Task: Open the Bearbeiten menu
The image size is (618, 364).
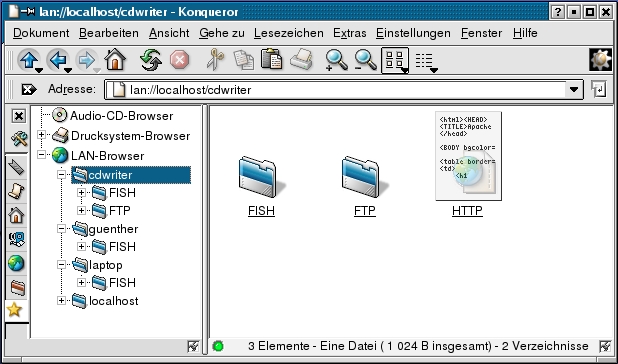Action: coord(109,33)
